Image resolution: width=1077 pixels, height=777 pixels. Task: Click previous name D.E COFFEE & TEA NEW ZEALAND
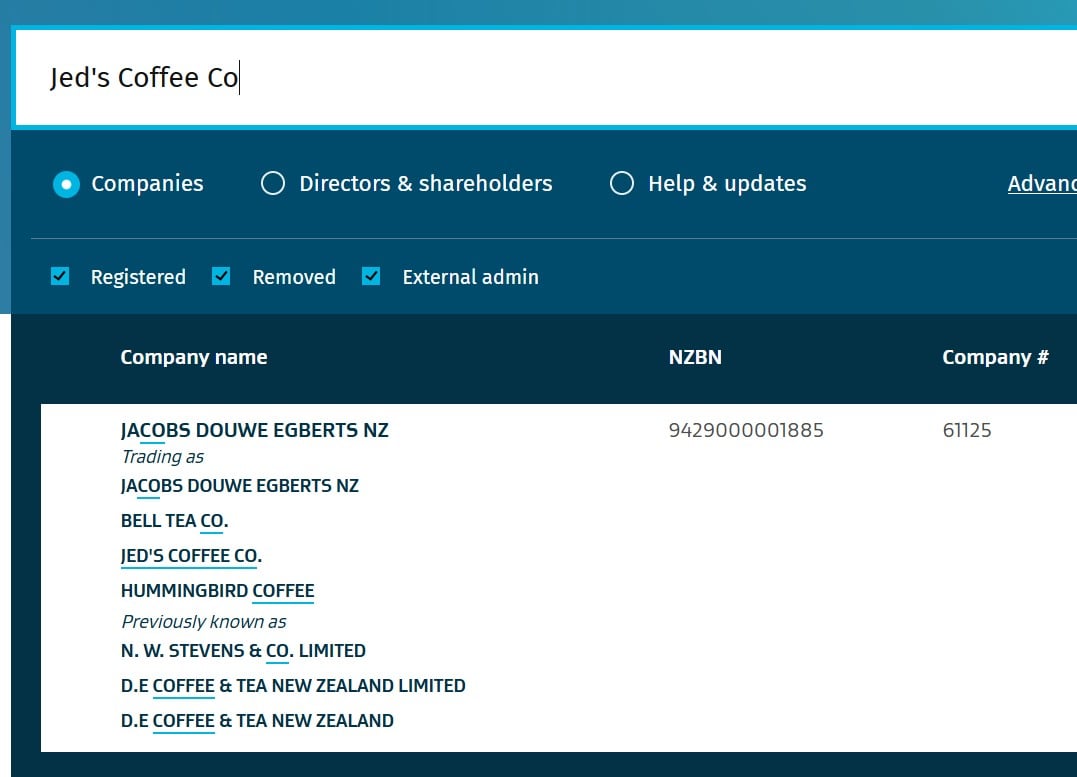[257, 721]
